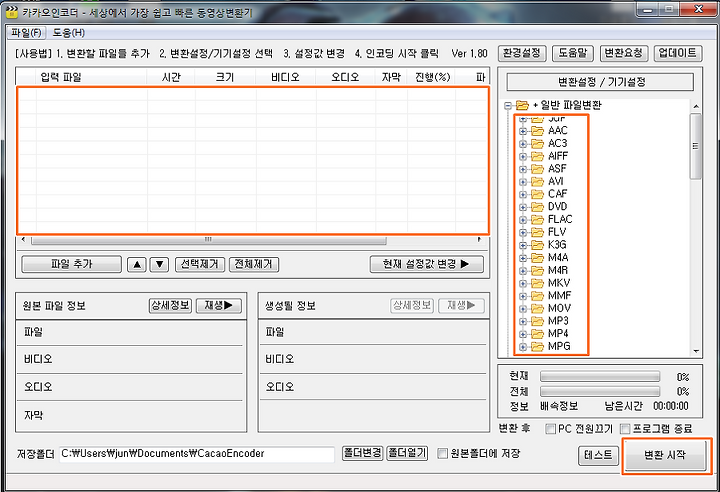Click the 일반 파일변환 root folder icon
This screenshot has height=492, width=720.
pyautogui.click(x=522, y=106)
